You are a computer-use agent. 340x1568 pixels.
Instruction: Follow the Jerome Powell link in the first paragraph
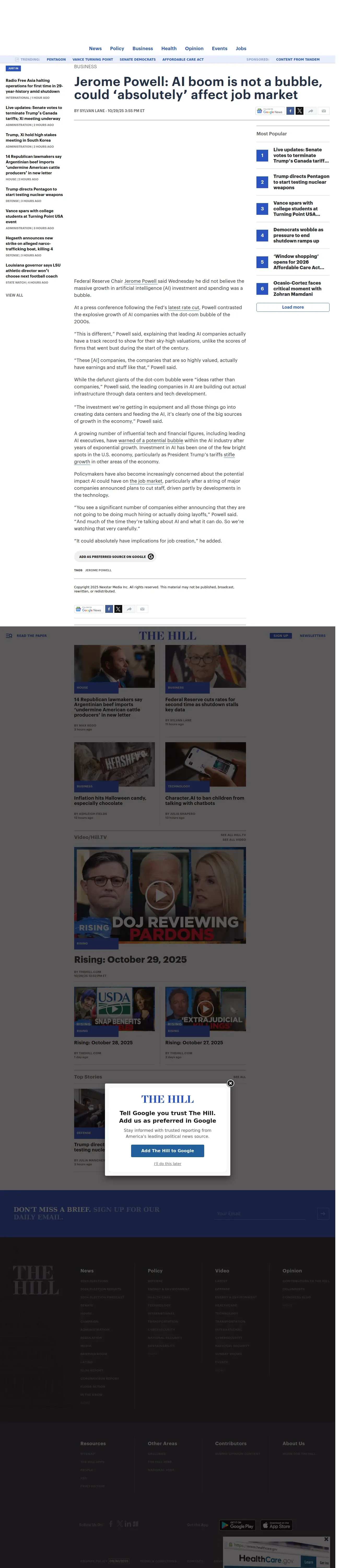(140, 281)
